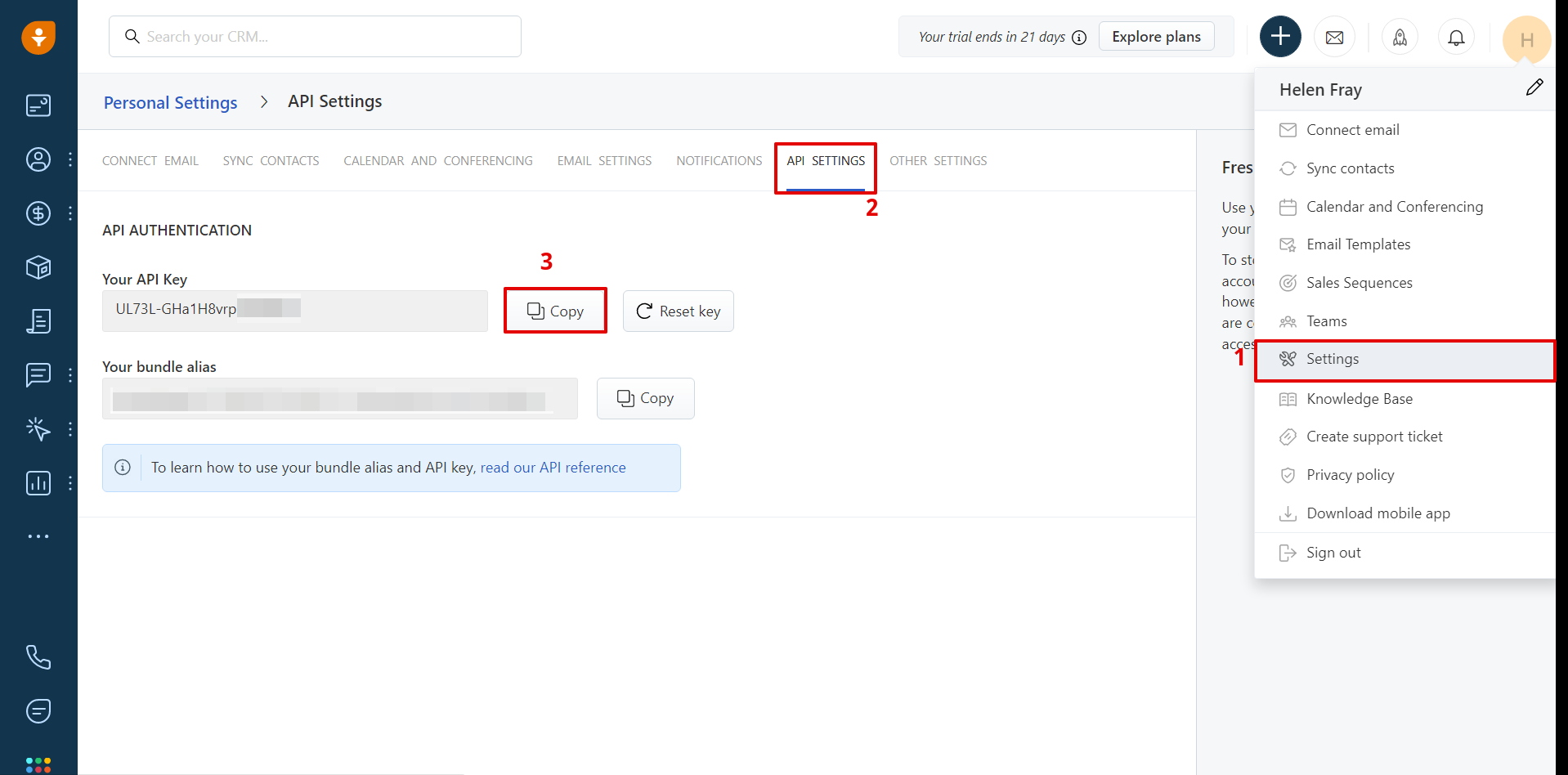Open the read our API reference link
The image size is (1568, 775).
(553, 468)
